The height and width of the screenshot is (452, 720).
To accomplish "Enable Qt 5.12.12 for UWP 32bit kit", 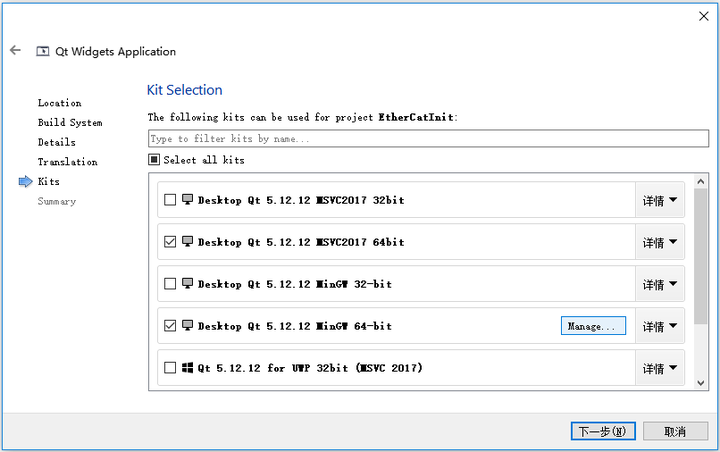I will pos(170,367).
